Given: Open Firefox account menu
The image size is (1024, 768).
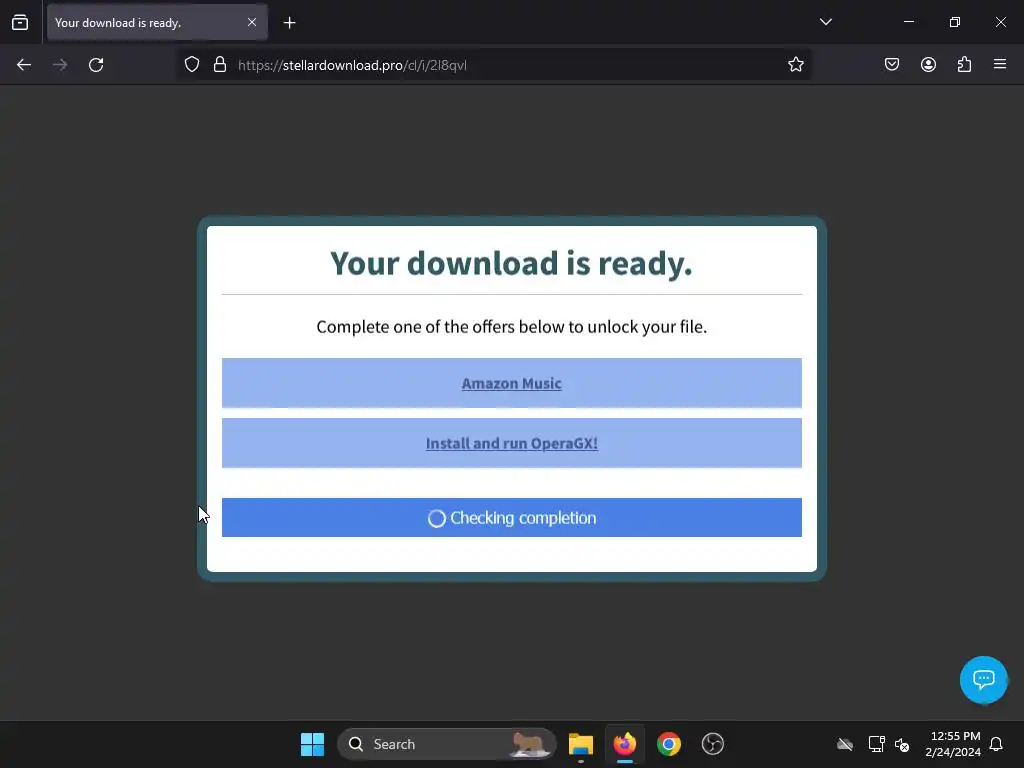Looking at the screenshot, I should (928, 64).
